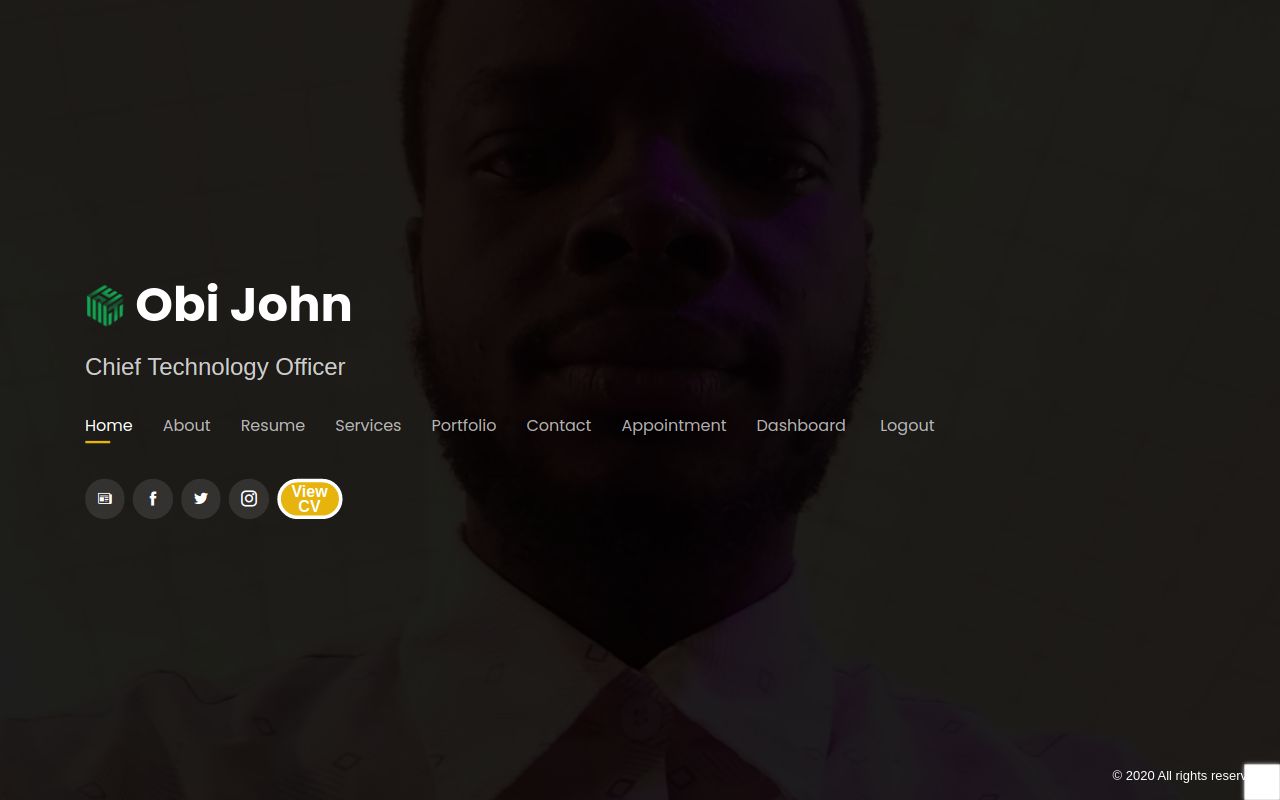Click the green cube logo icon
The height and width of the screenshot is (800, 1280).
point(105,305)
